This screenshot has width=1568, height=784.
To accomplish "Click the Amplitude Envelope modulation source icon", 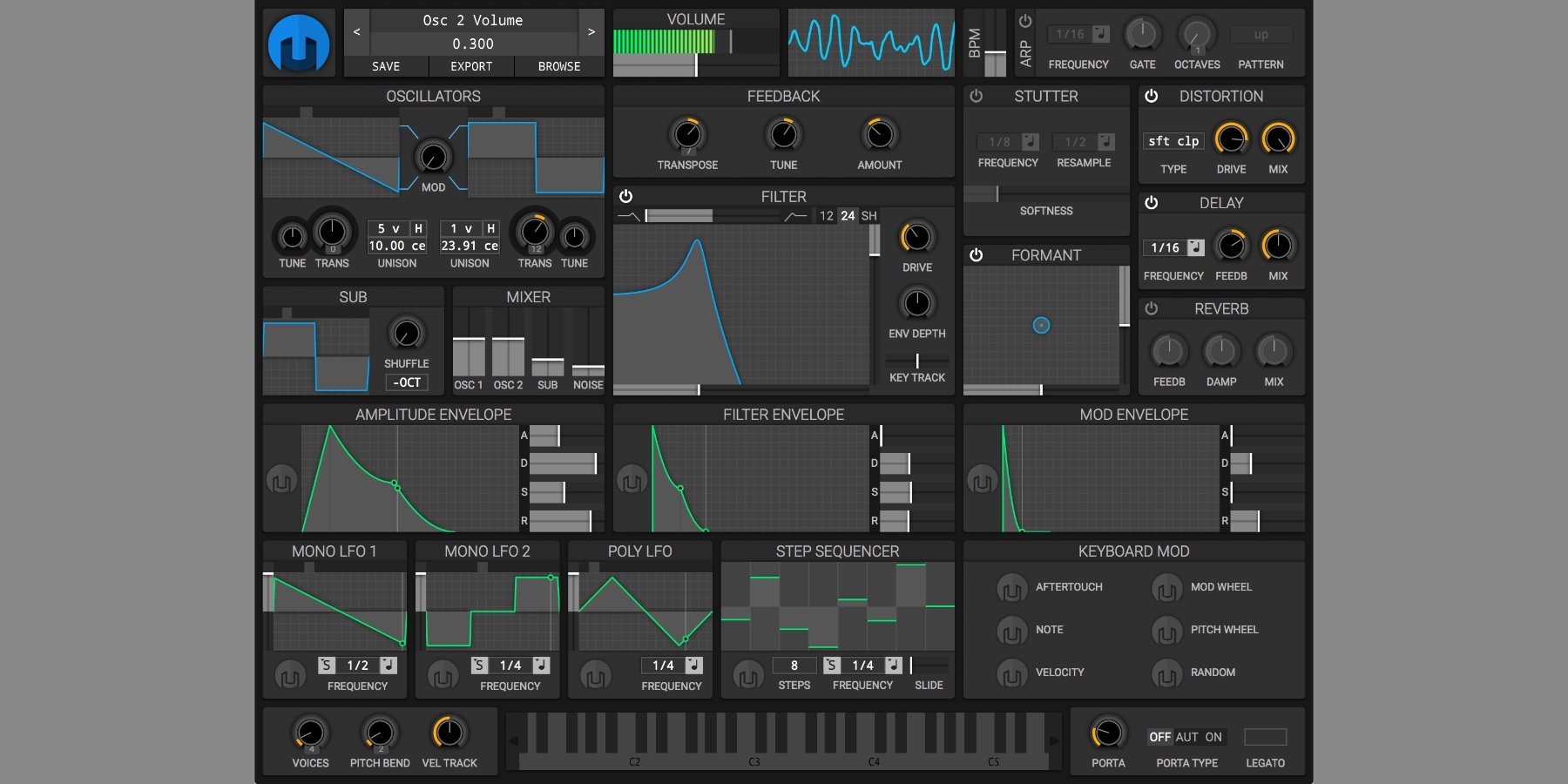I will pyautogui.click(x=281, y=480).
